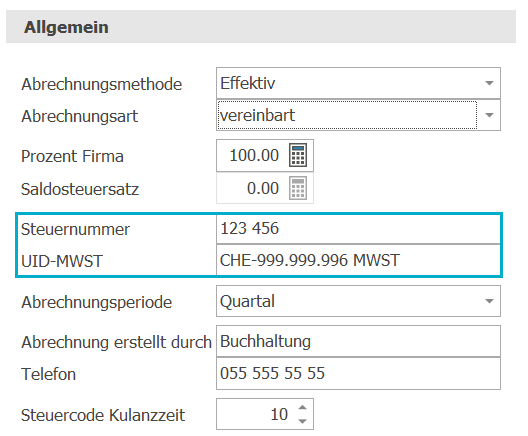
Task: Click the UID-MWST label
Action: click(62, 261)
